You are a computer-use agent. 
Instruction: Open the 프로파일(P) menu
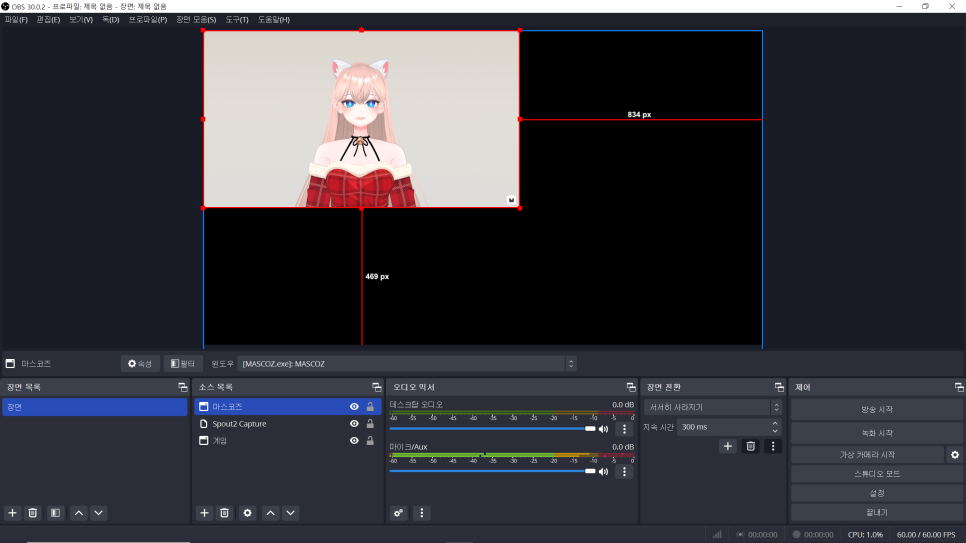(x=148, y=20)
